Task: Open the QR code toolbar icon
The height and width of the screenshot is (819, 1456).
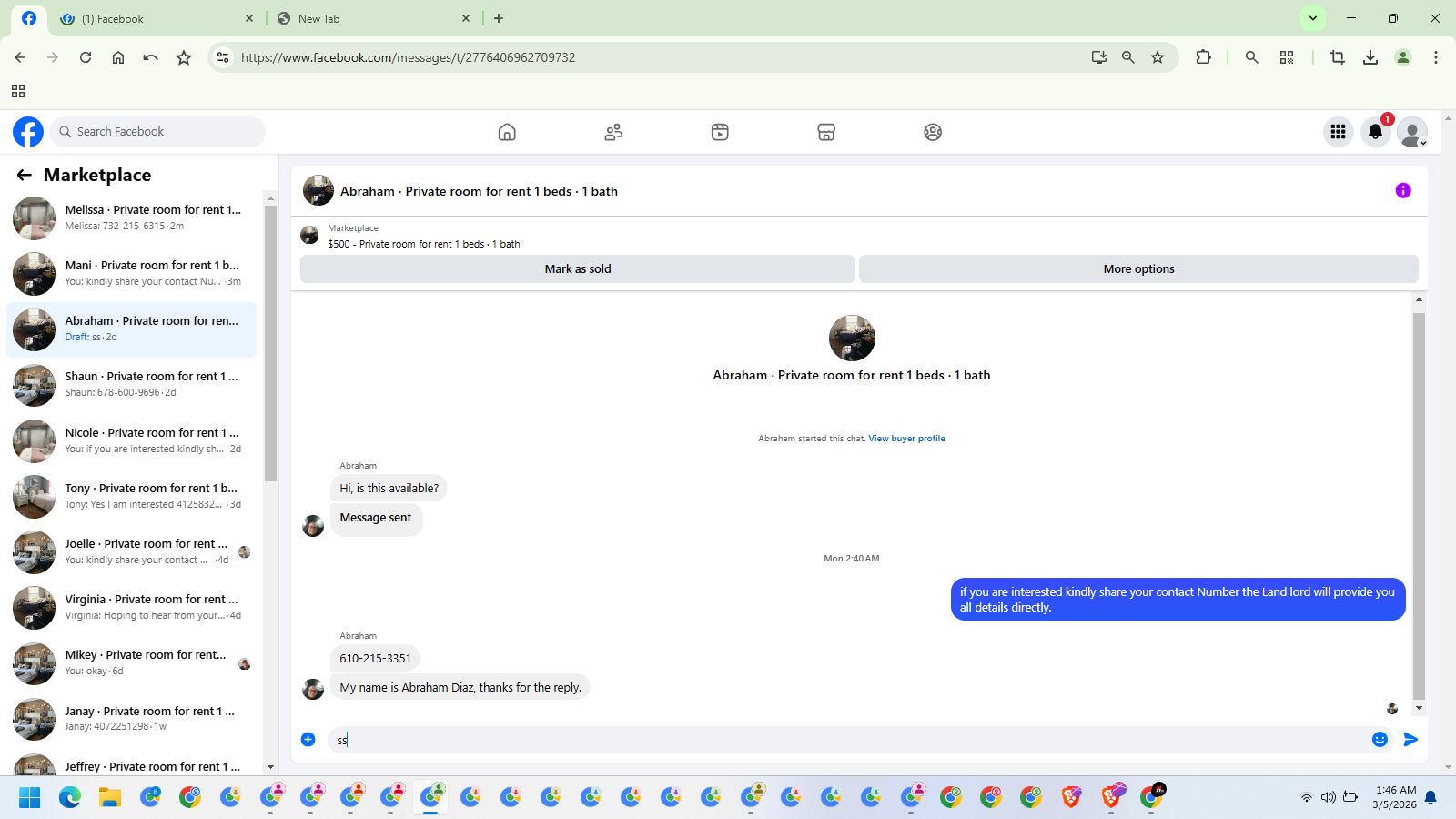Action: click(1287, 57)
